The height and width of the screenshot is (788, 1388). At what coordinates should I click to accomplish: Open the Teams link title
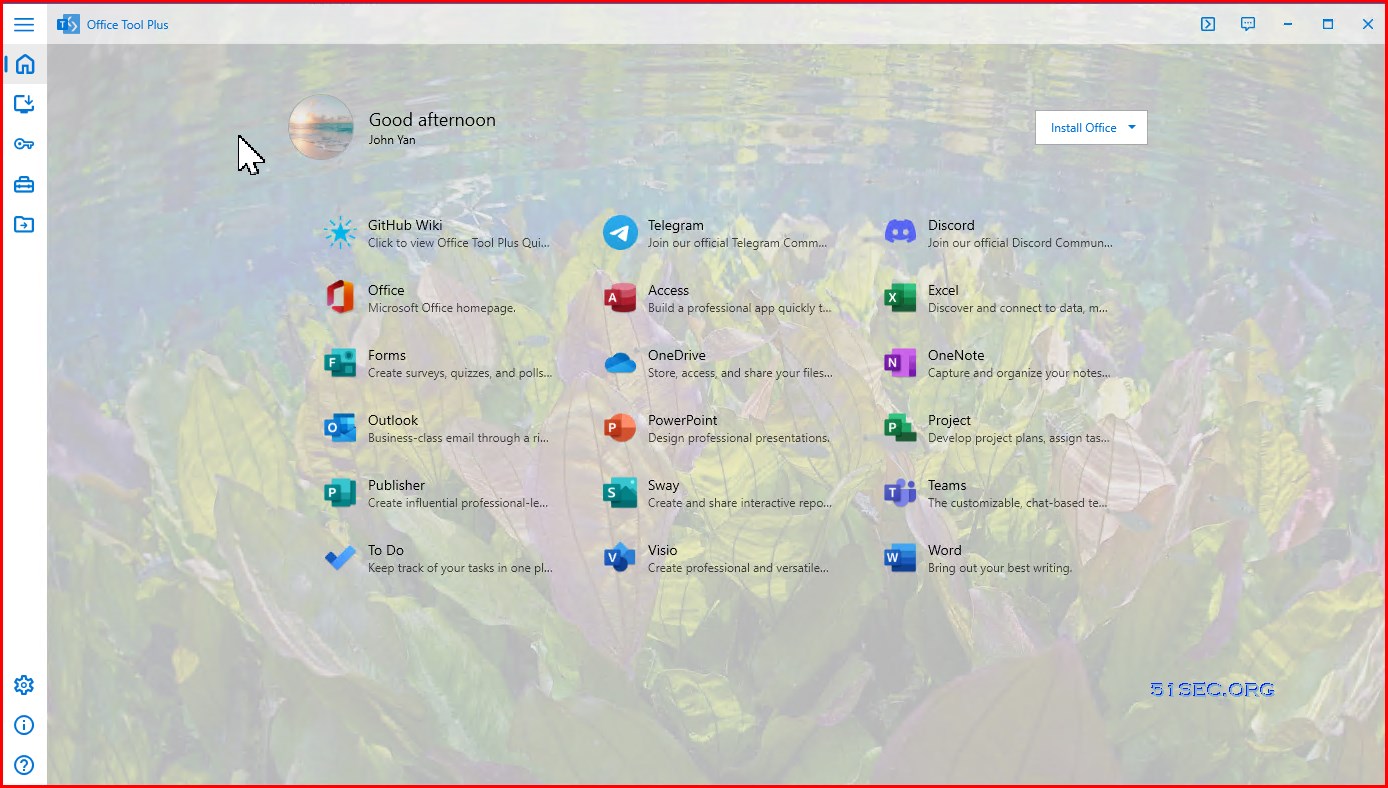coord(947,485)
